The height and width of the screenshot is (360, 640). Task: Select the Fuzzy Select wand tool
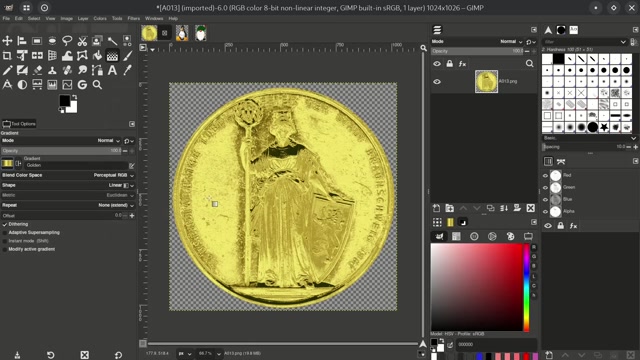tap(112, 41)
